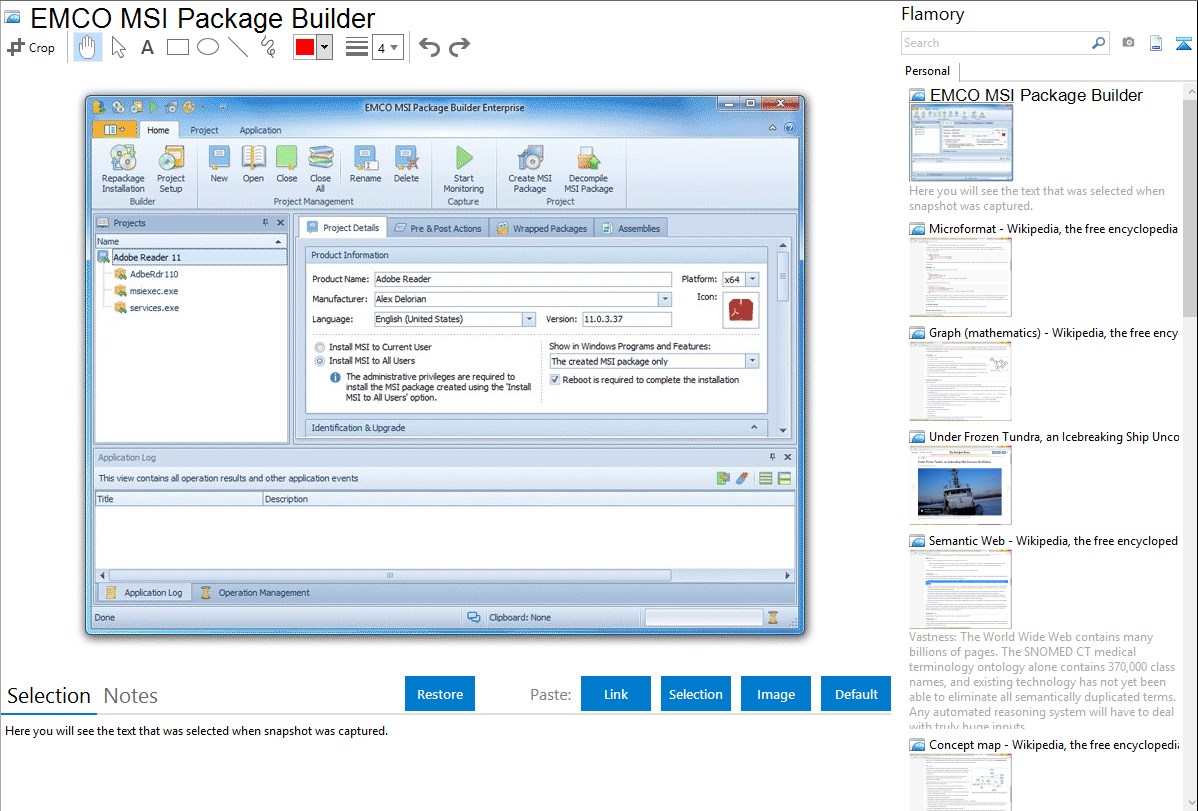Open the Under Frozen Tundra snapshot title
The width and height of the screenshot is (1198, 811).
tap(1054, 437)
